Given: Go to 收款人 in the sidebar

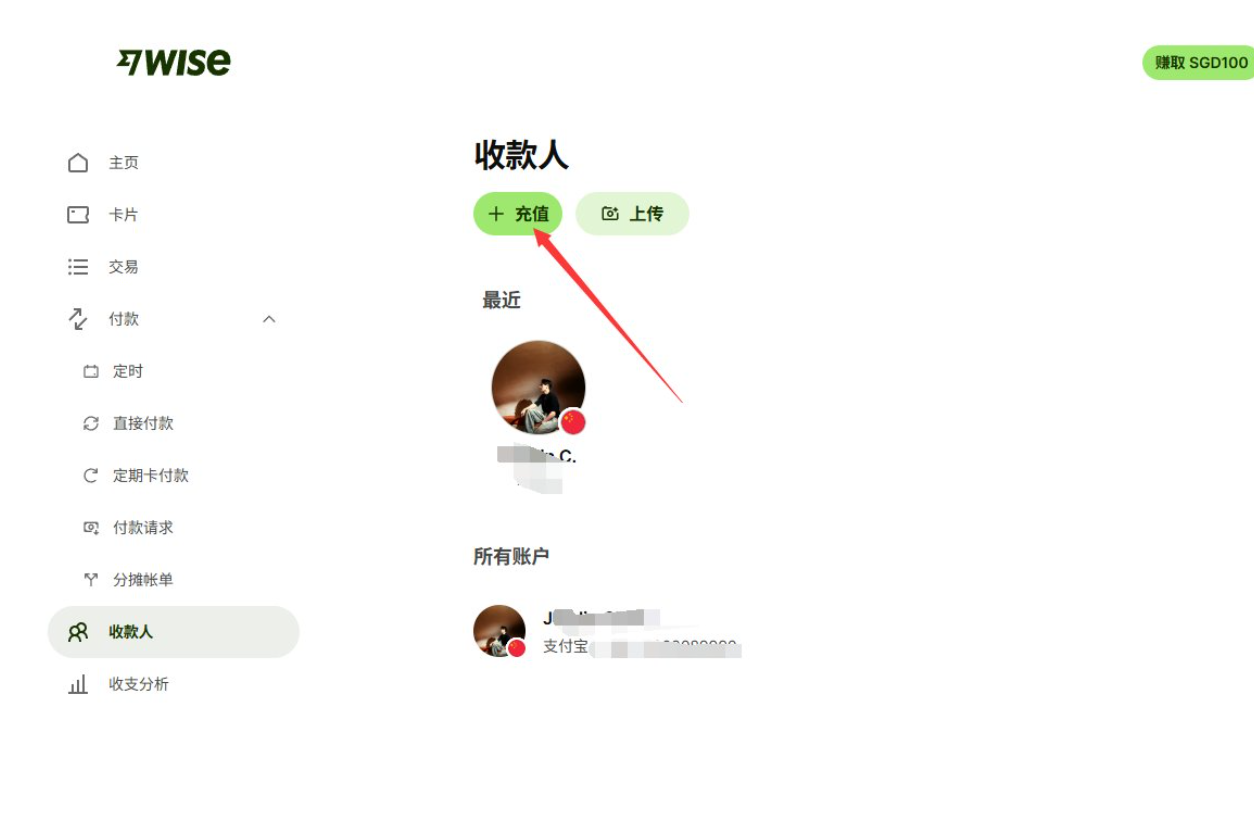Looking at the screenshot, I should 174,632.
